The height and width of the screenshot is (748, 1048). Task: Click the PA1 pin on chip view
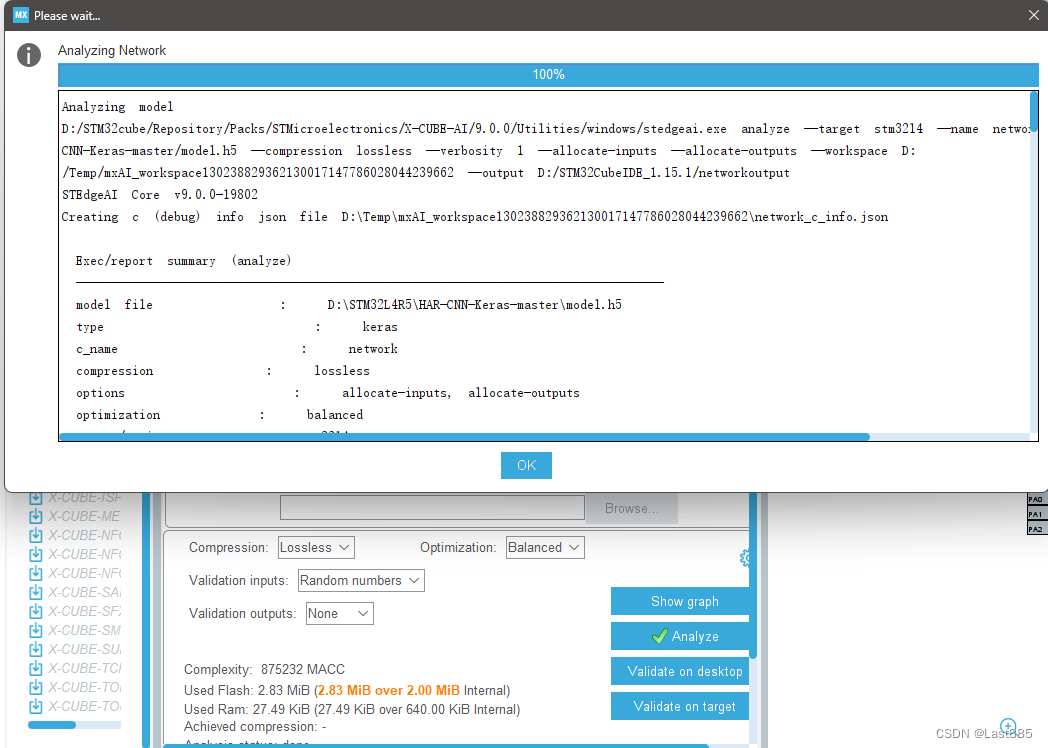pyautogui.click(x=1035, y=514)
